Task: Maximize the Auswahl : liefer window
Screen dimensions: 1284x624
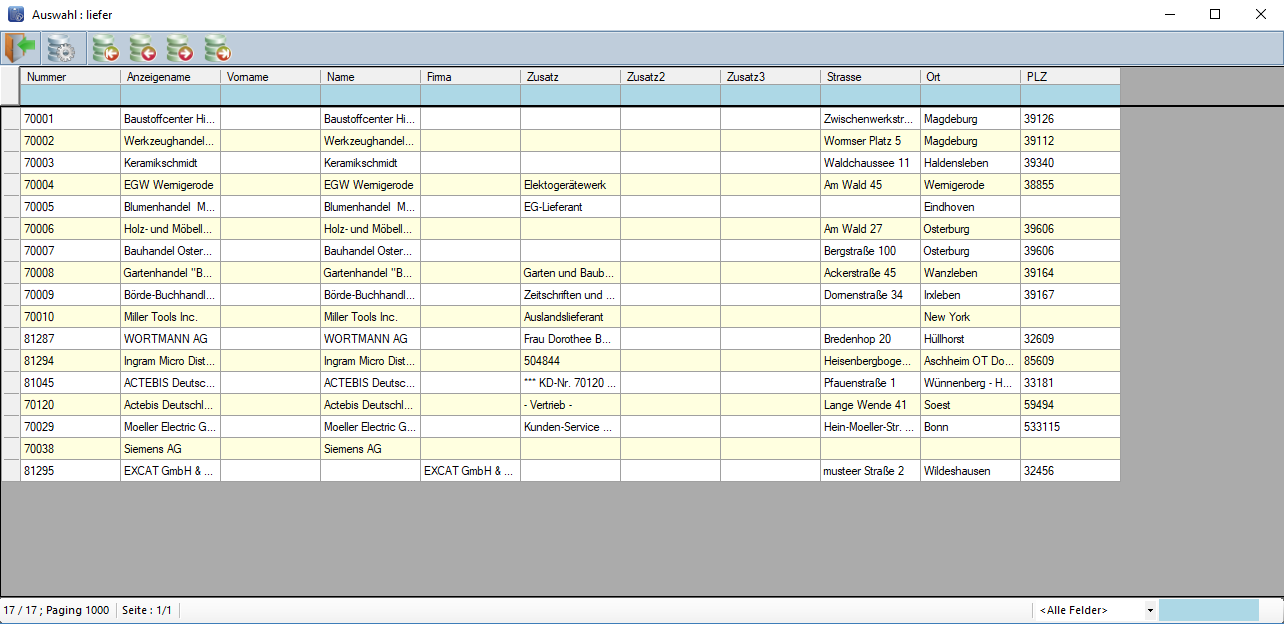Action: [1215, 15]
